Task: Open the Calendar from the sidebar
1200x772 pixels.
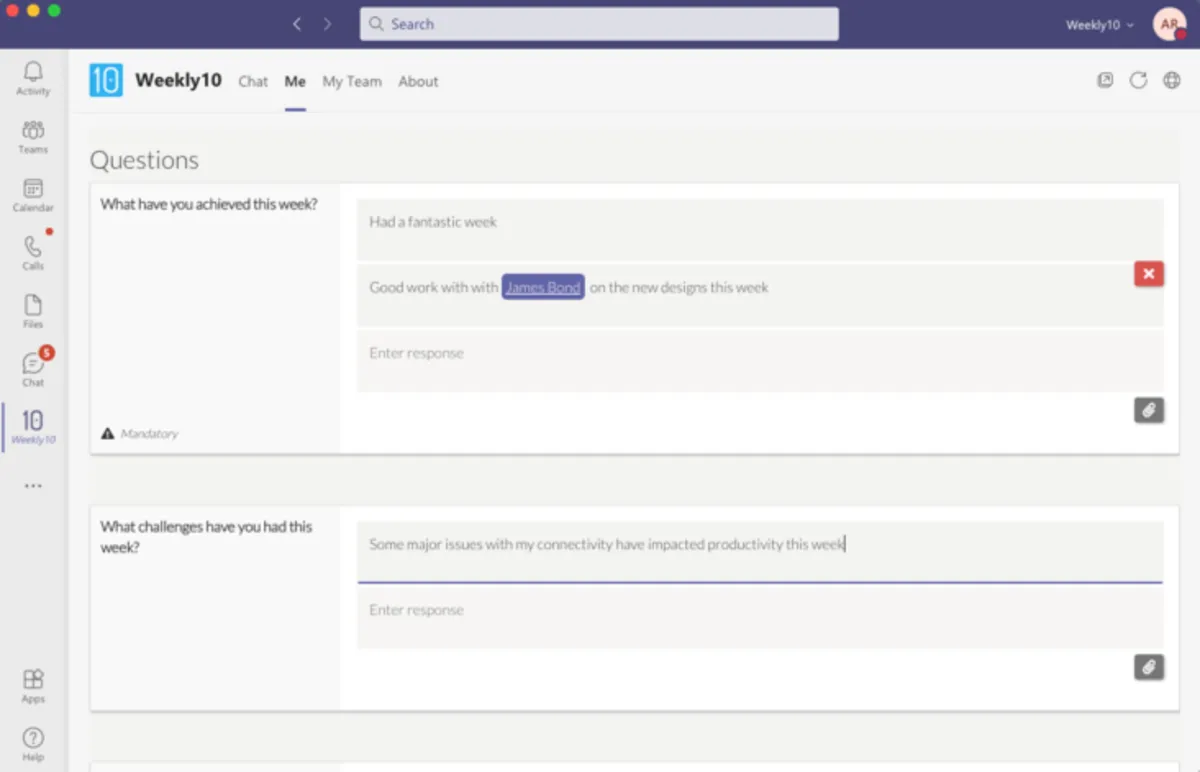Action: pyautogui.click(x=33, y=194)
